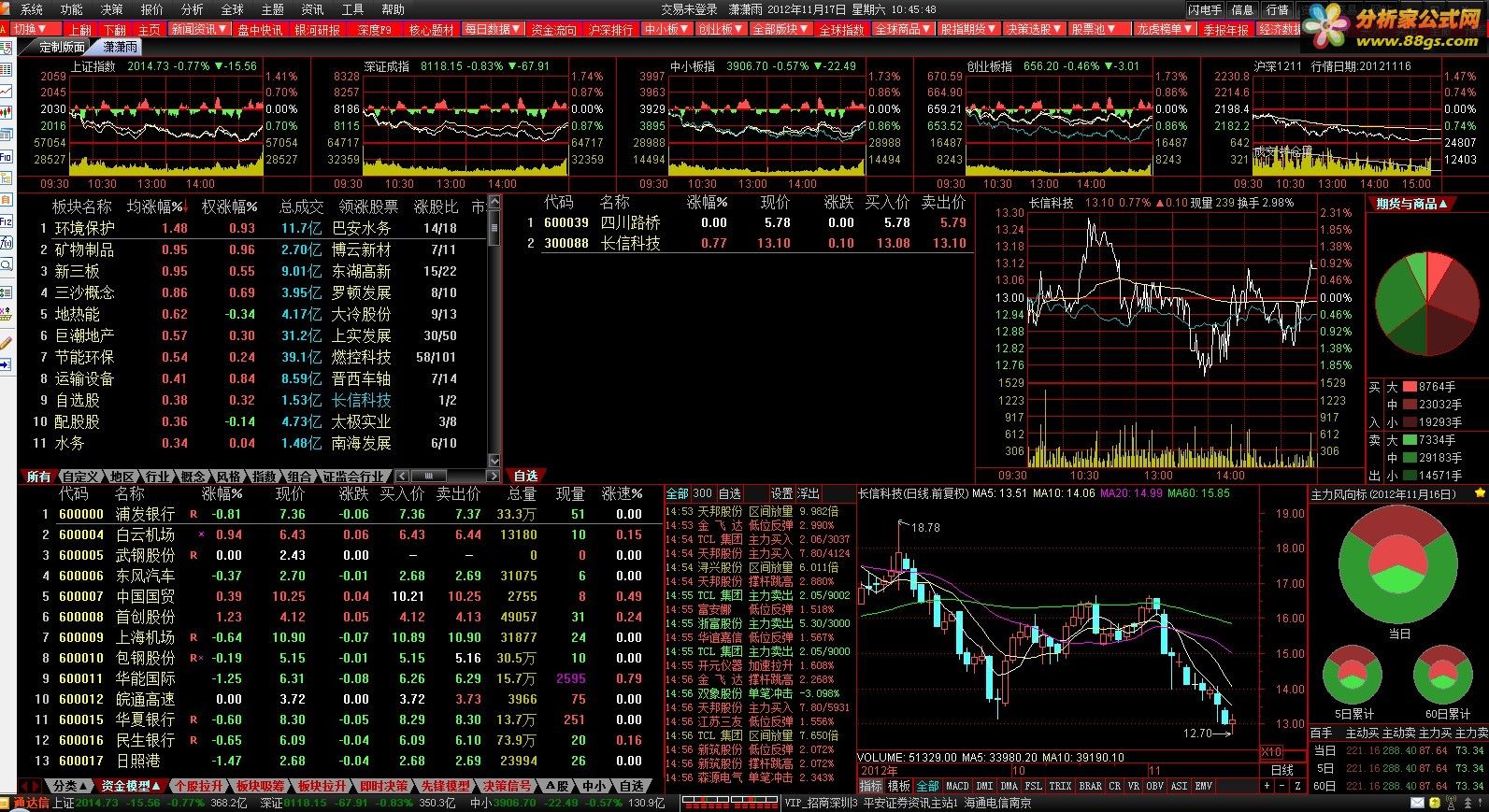Select stock row 600000 浦发银行
Viewport: 1489px width, 812px height.
(x=341, y=514)
